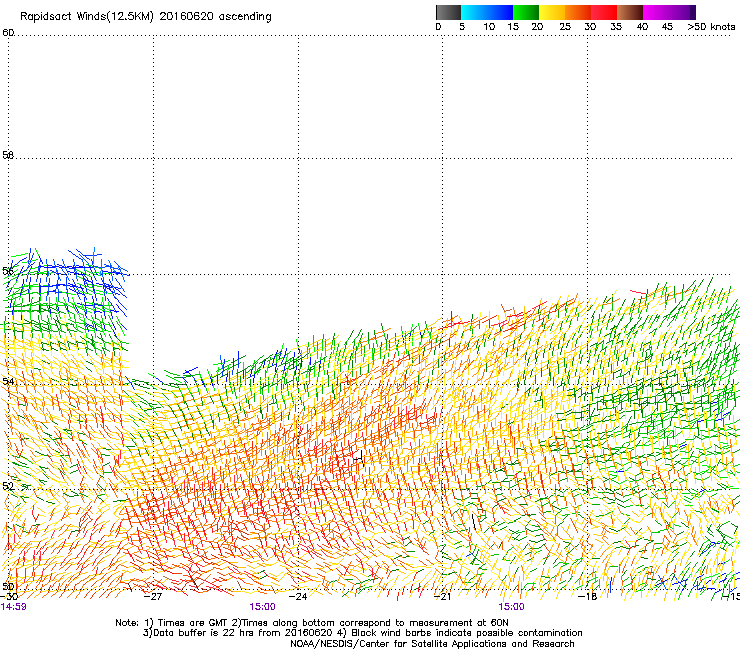Click the longitude label "-24"

[x=298, y=597]
